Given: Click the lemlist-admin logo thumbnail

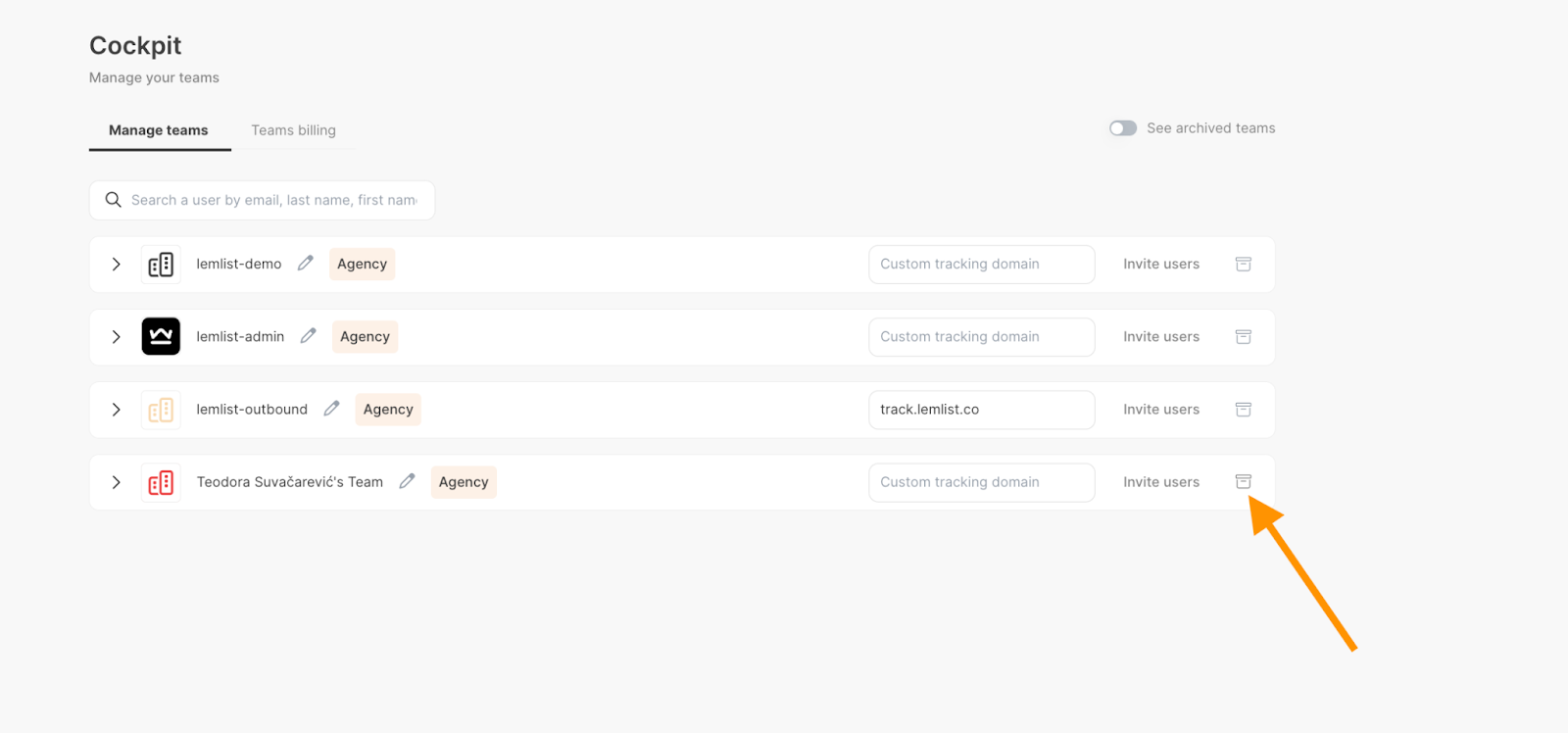Looking at the screenshot, I should coord(161,336).
